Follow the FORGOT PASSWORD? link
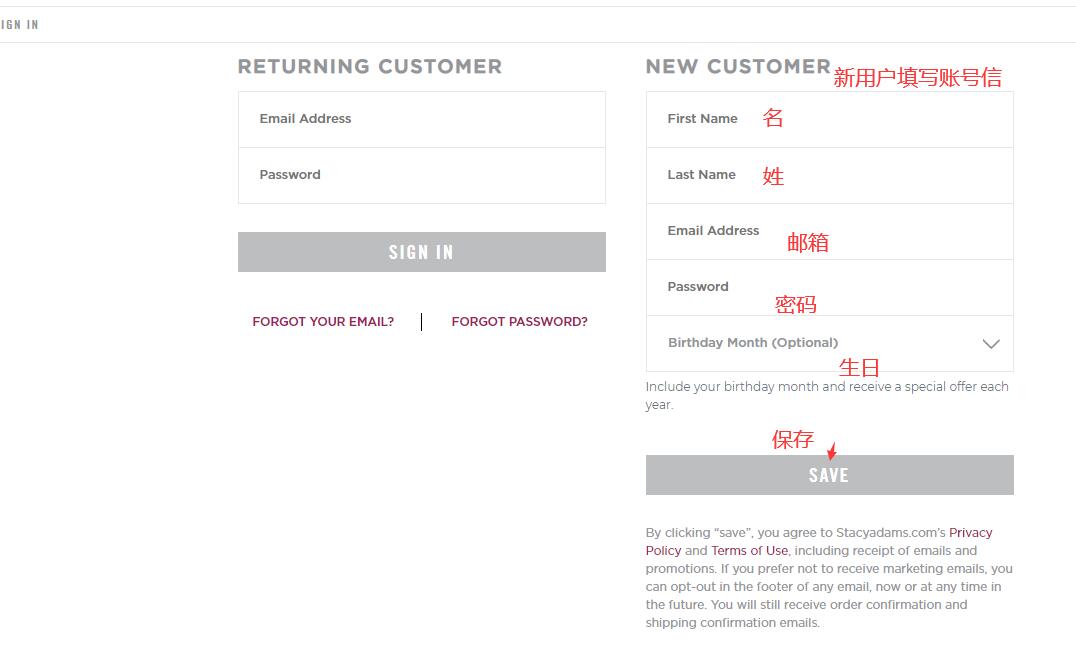Image resolution: width=1076 pixels, height=650 pixels. point(519,322)
